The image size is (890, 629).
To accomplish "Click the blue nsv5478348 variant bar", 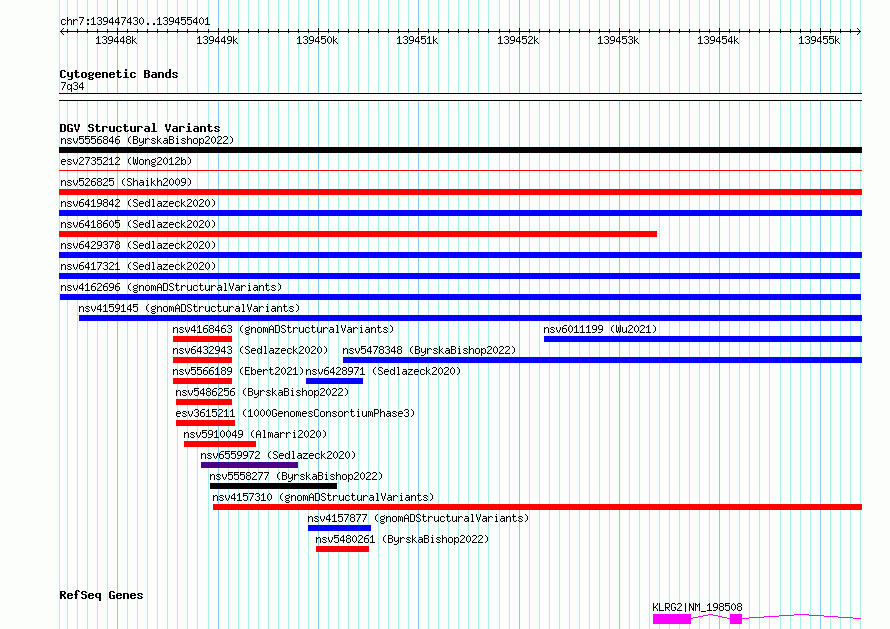I will pyautogui.click(x=602, y=360).
